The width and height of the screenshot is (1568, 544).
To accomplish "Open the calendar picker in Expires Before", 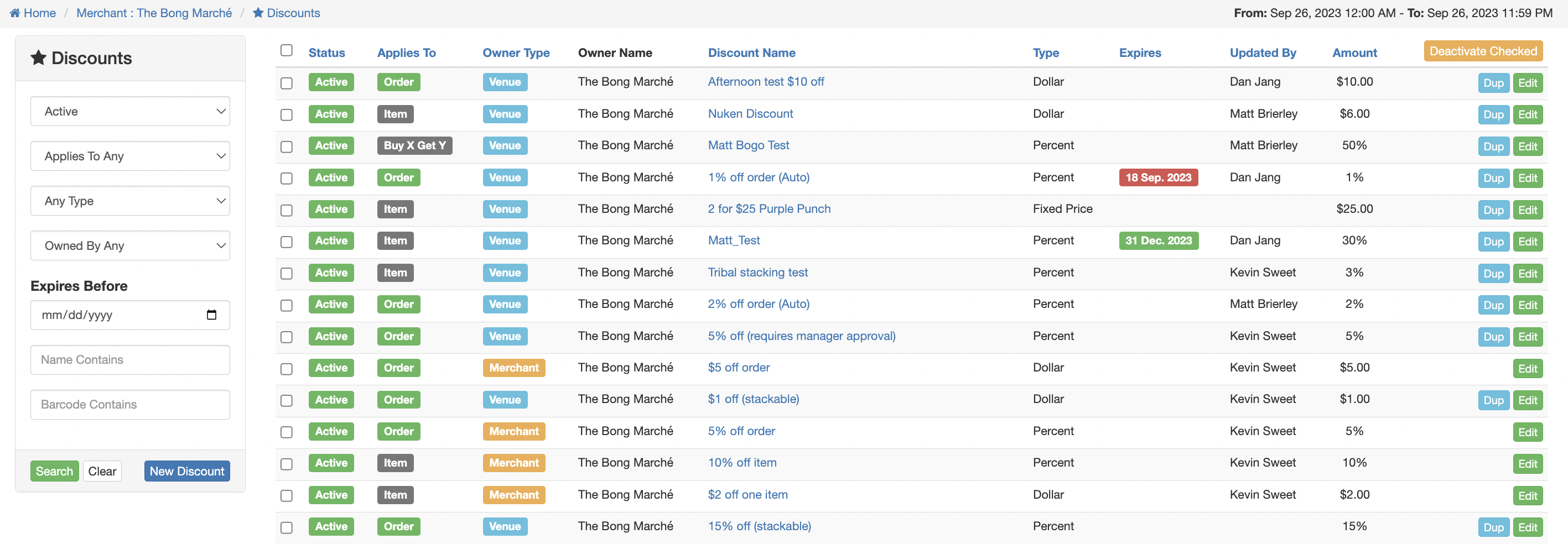I will point(211,315).
